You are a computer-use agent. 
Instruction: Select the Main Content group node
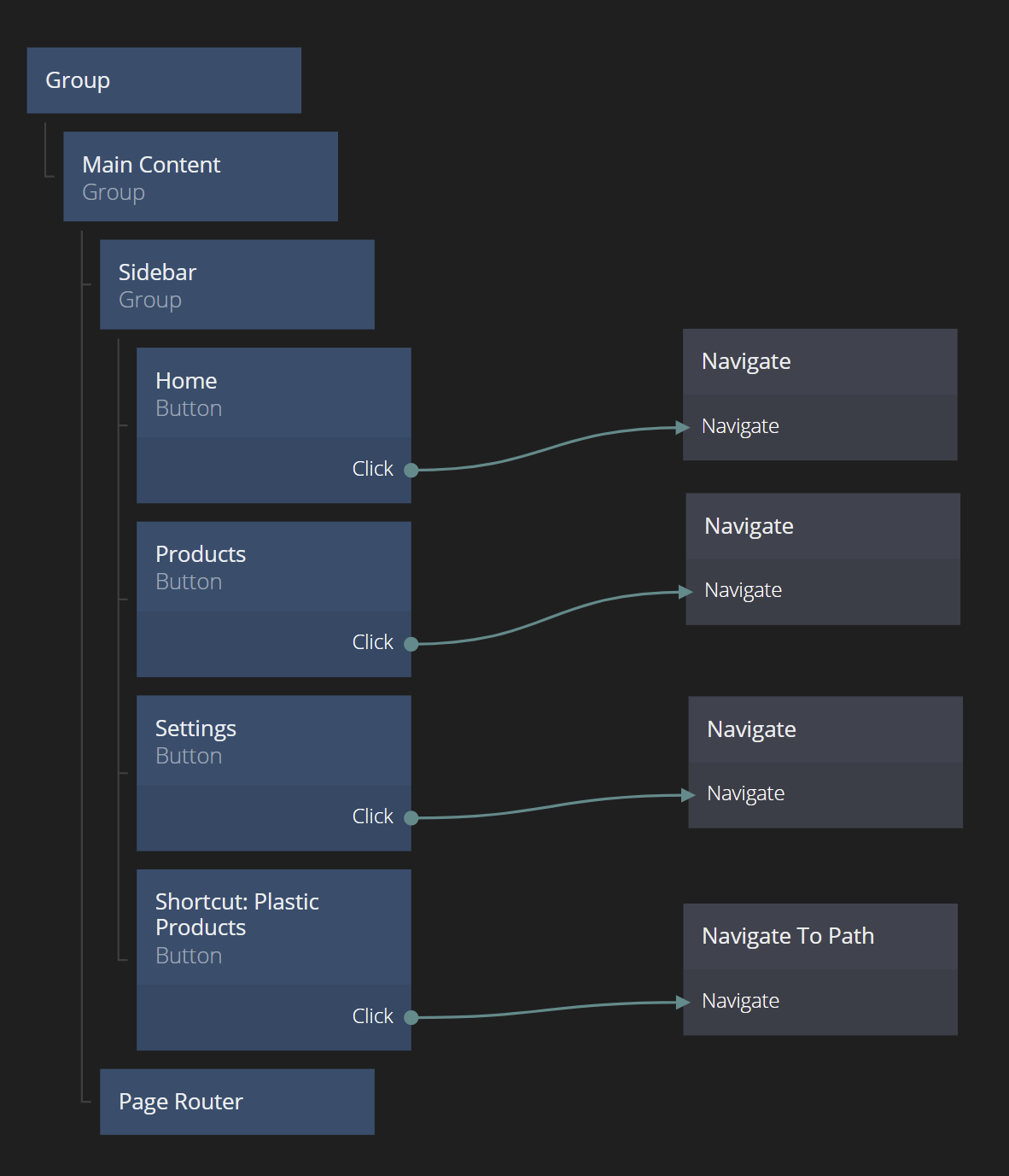[x=201, y=176]
